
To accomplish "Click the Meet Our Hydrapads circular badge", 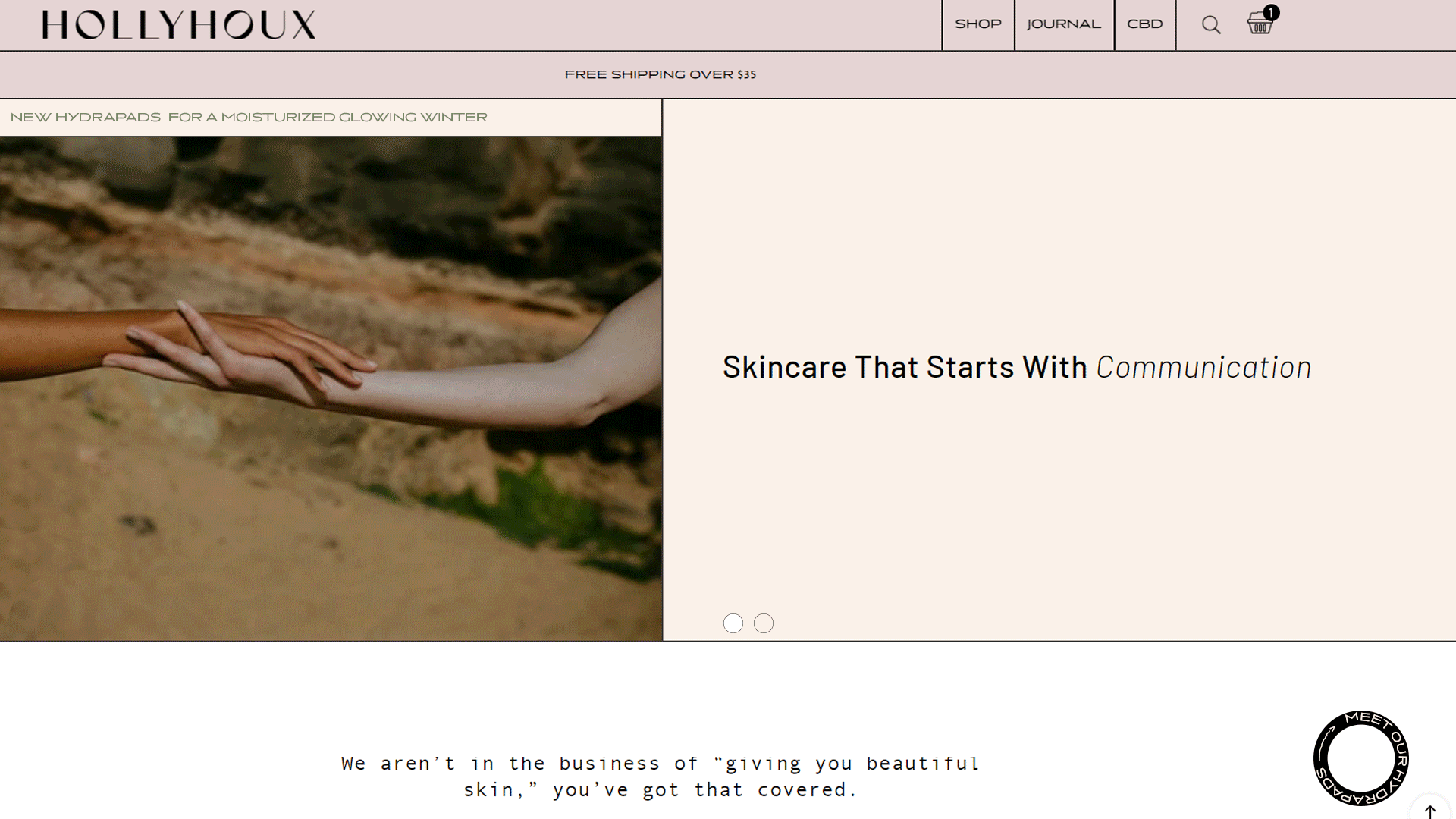I will point(1360,758).
